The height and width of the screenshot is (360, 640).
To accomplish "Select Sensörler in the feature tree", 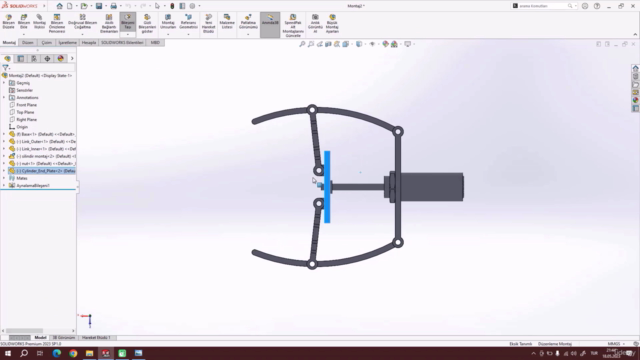I will (24, 90).
